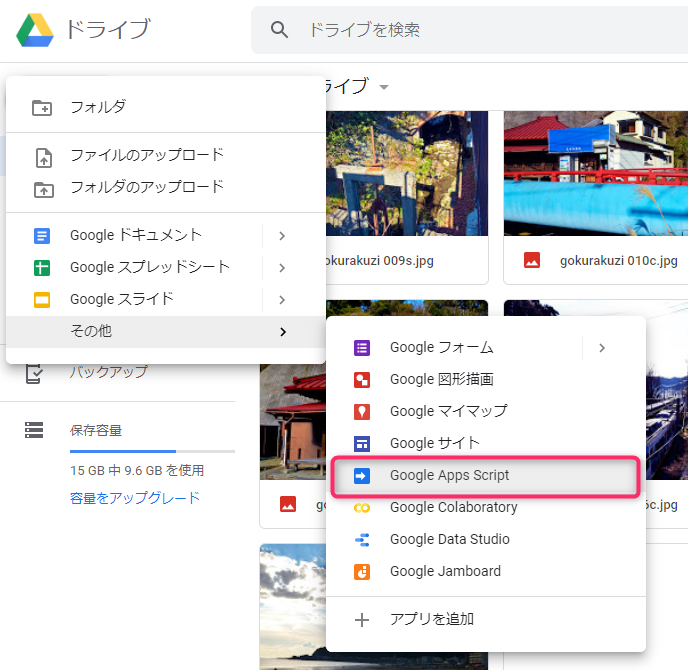688x670 pixels.
Task: Click the storage list icon
Action: (34, 430)
